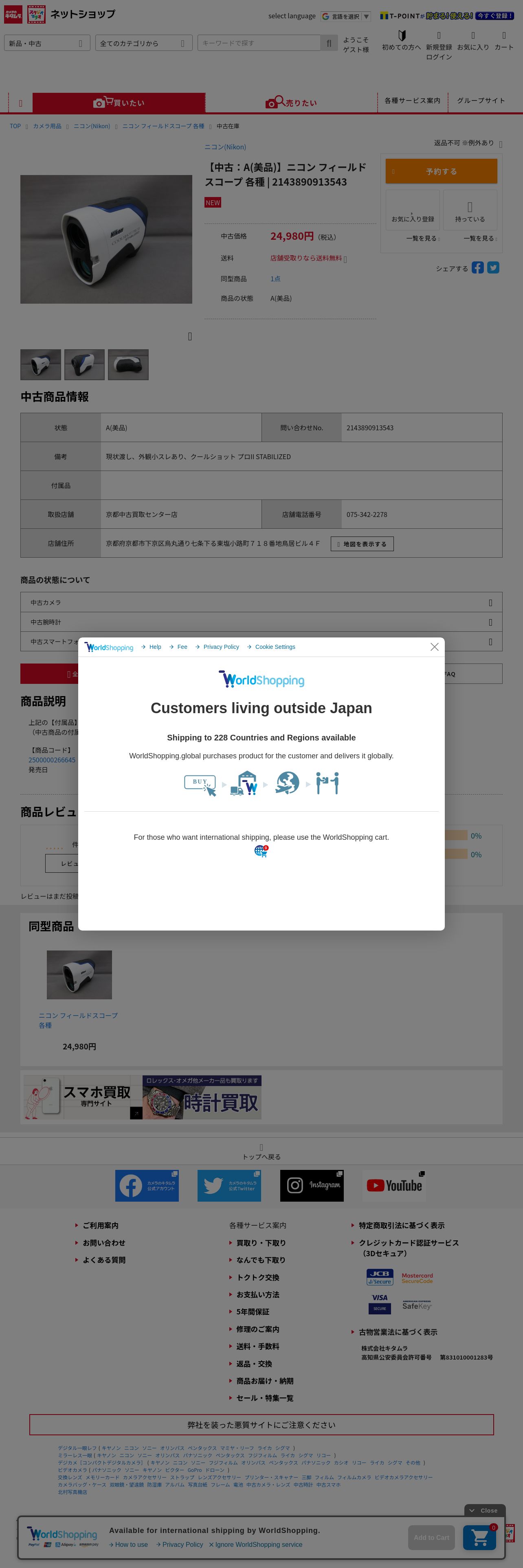Expand 中古カメラ condition section
Image resolution: width=523 pixels, height=1568 pixels.
tap(261, 602)
